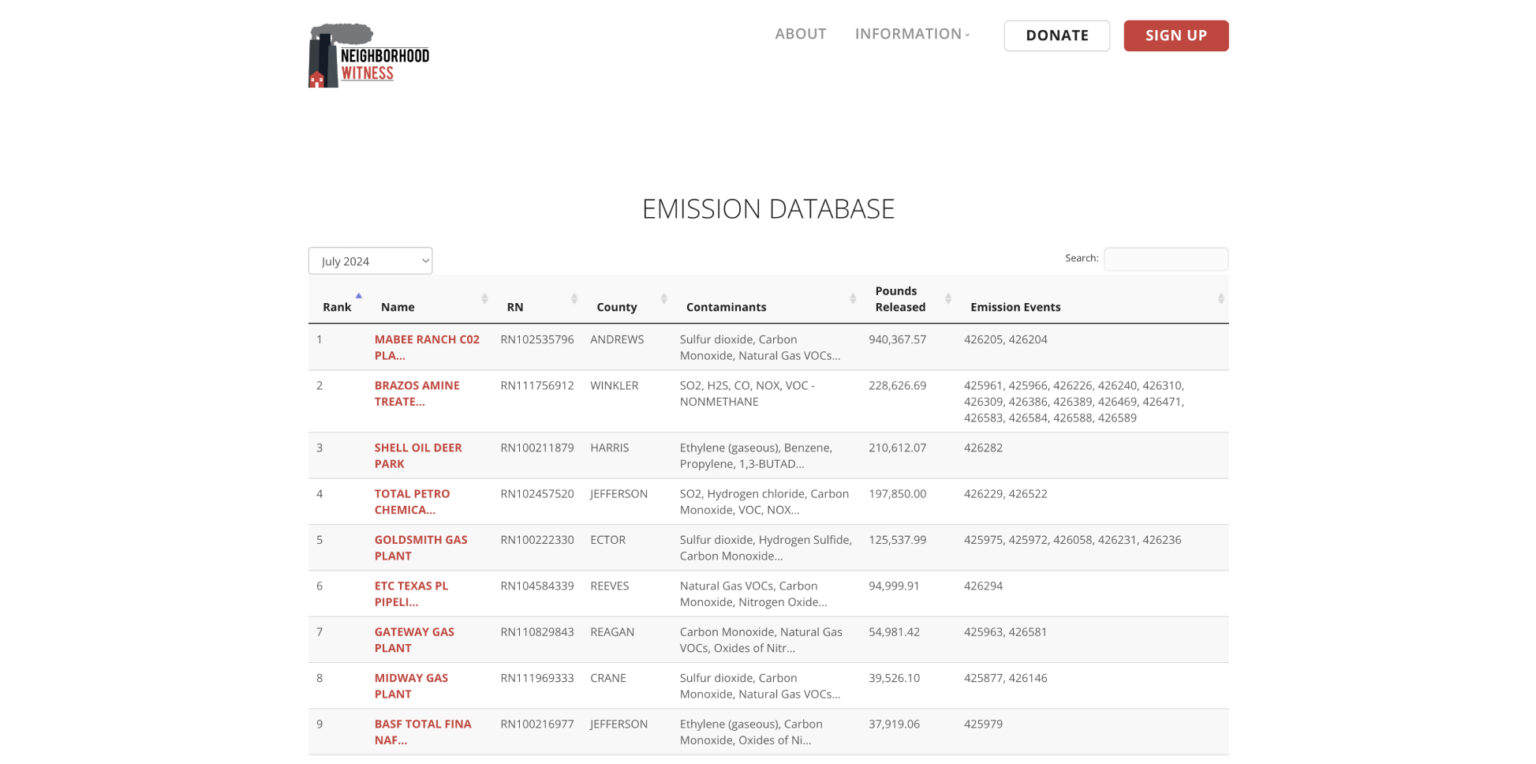Click the Name column sort icon
This screenshot has width=1536, height=764.
[484, 298]
